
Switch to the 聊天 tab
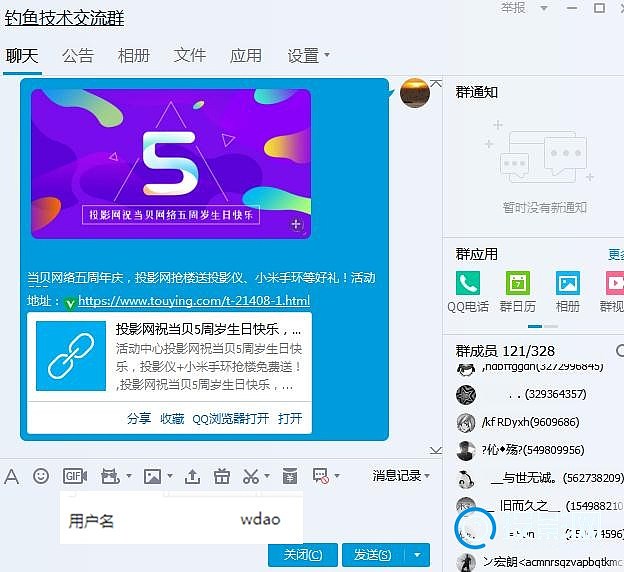pos(22,56)
